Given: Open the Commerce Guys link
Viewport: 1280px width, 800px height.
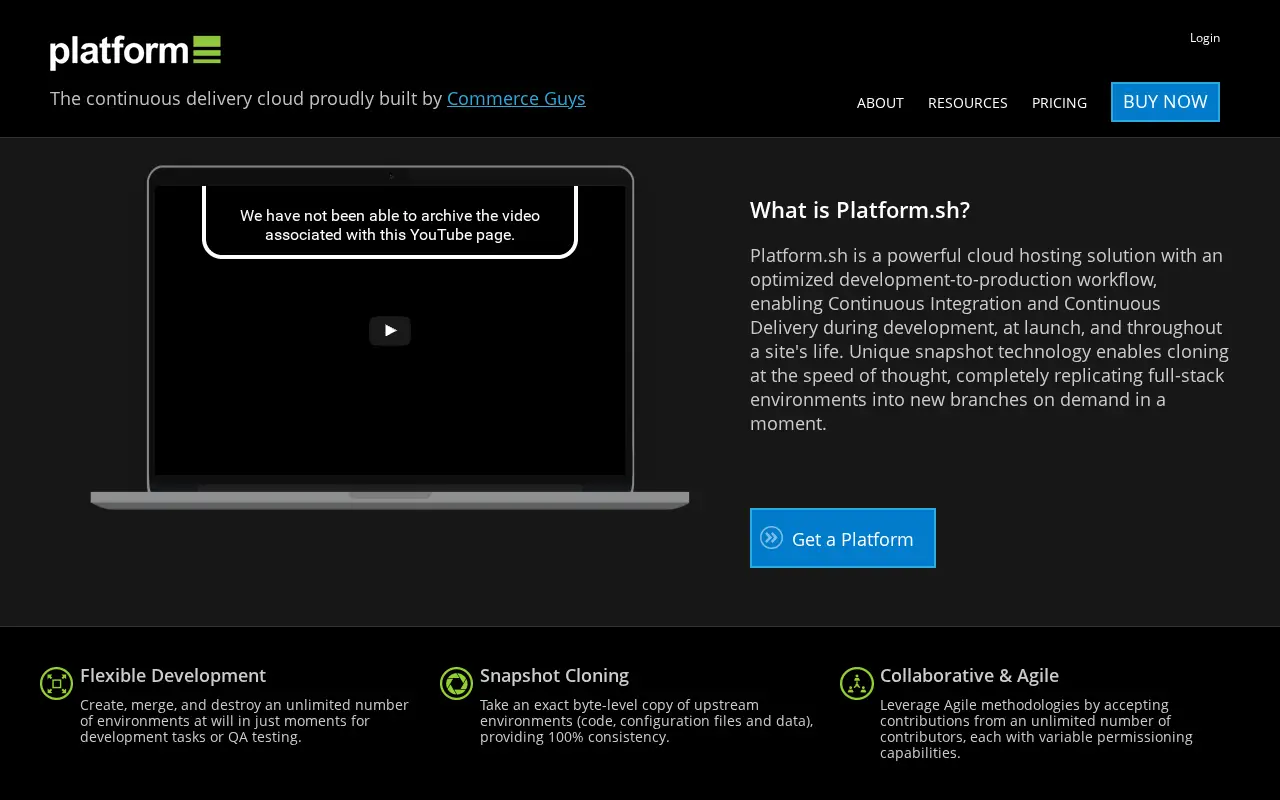Looking at the screenshot, I should click(516, 98).
